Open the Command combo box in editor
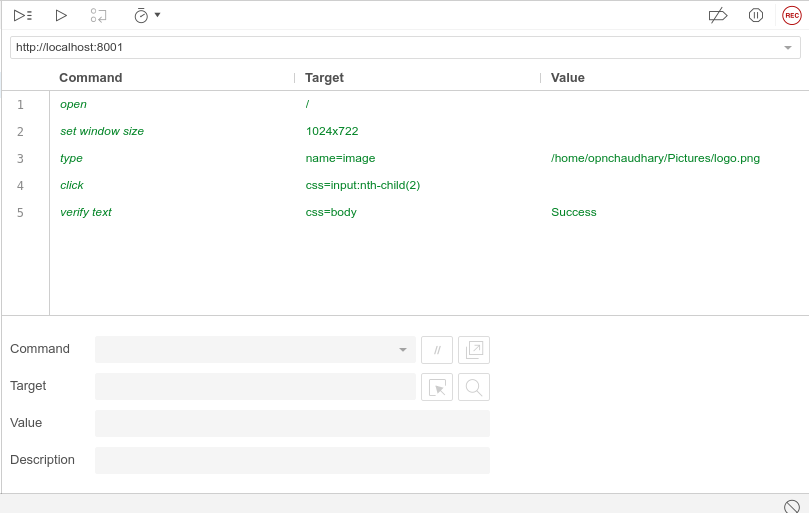This screenshot has height=513, width=809. [255, 349]
